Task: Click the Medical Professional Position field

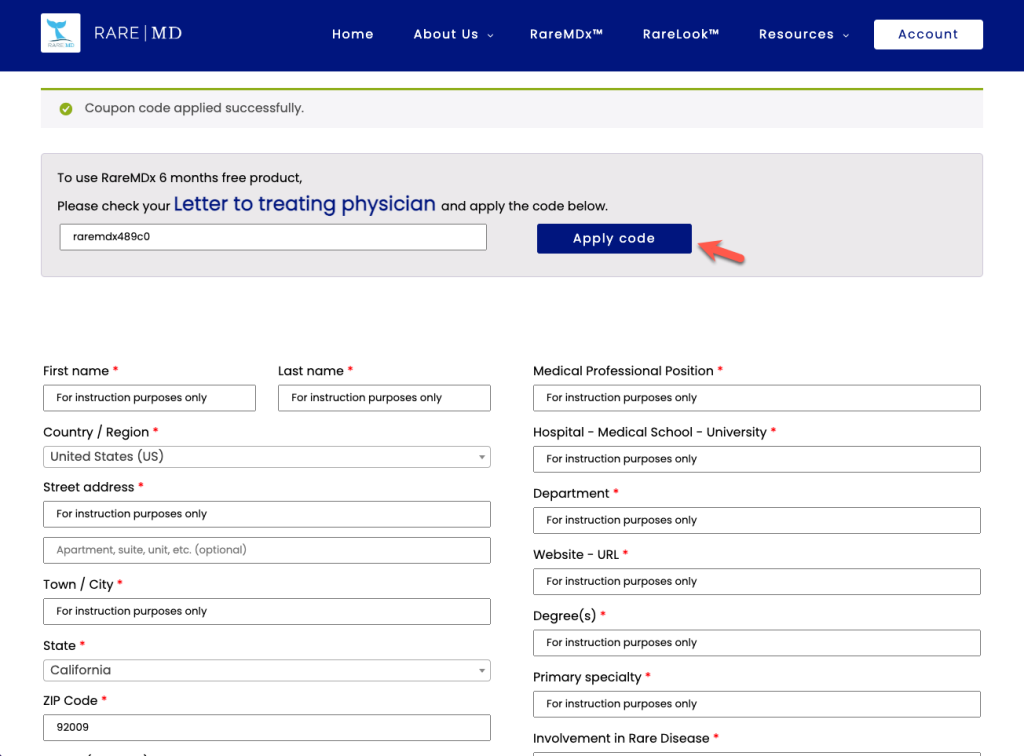Action: click(756, 398)
